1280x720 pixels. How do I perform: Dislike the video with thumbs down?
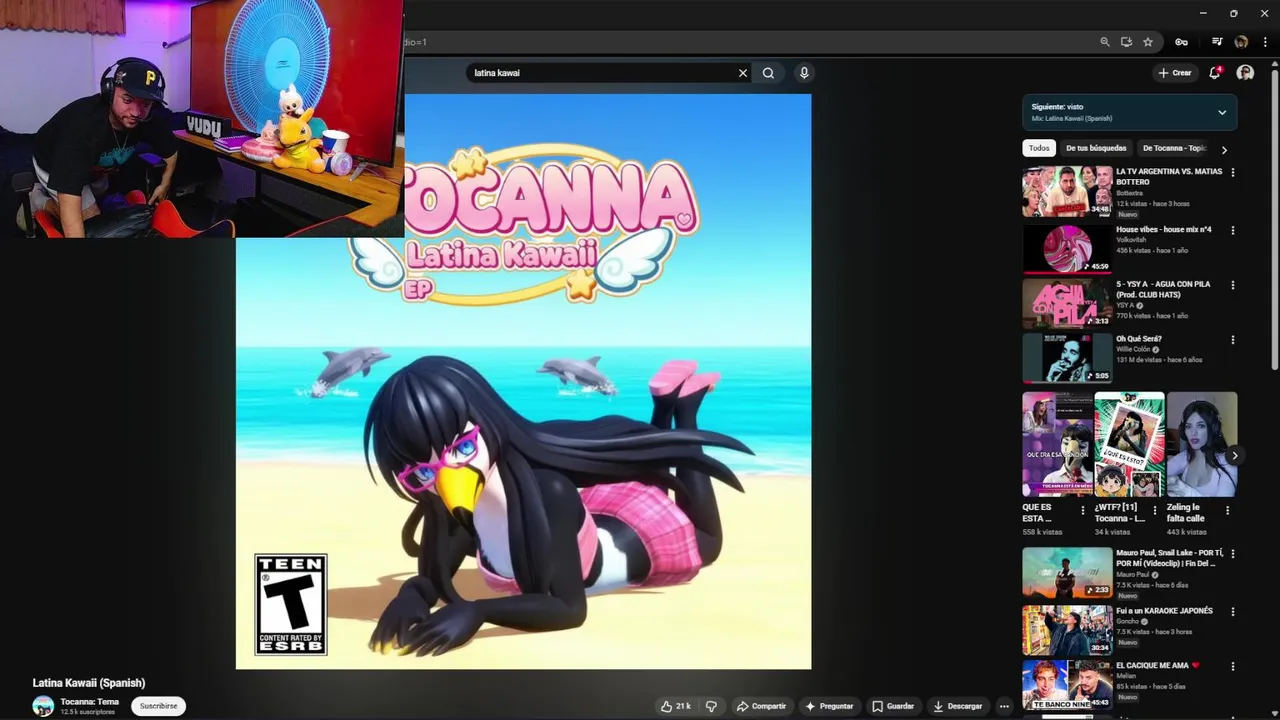tap(711, 706)
